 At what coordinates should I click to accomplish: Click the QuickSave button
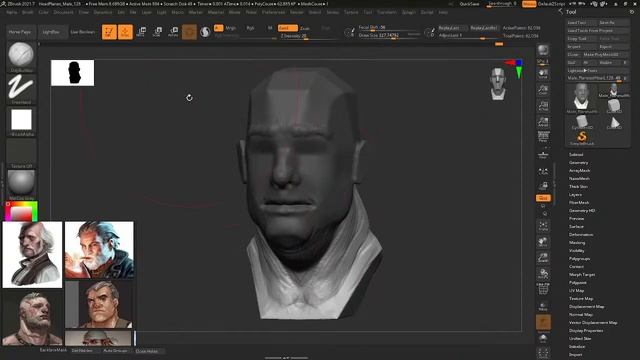469,4
